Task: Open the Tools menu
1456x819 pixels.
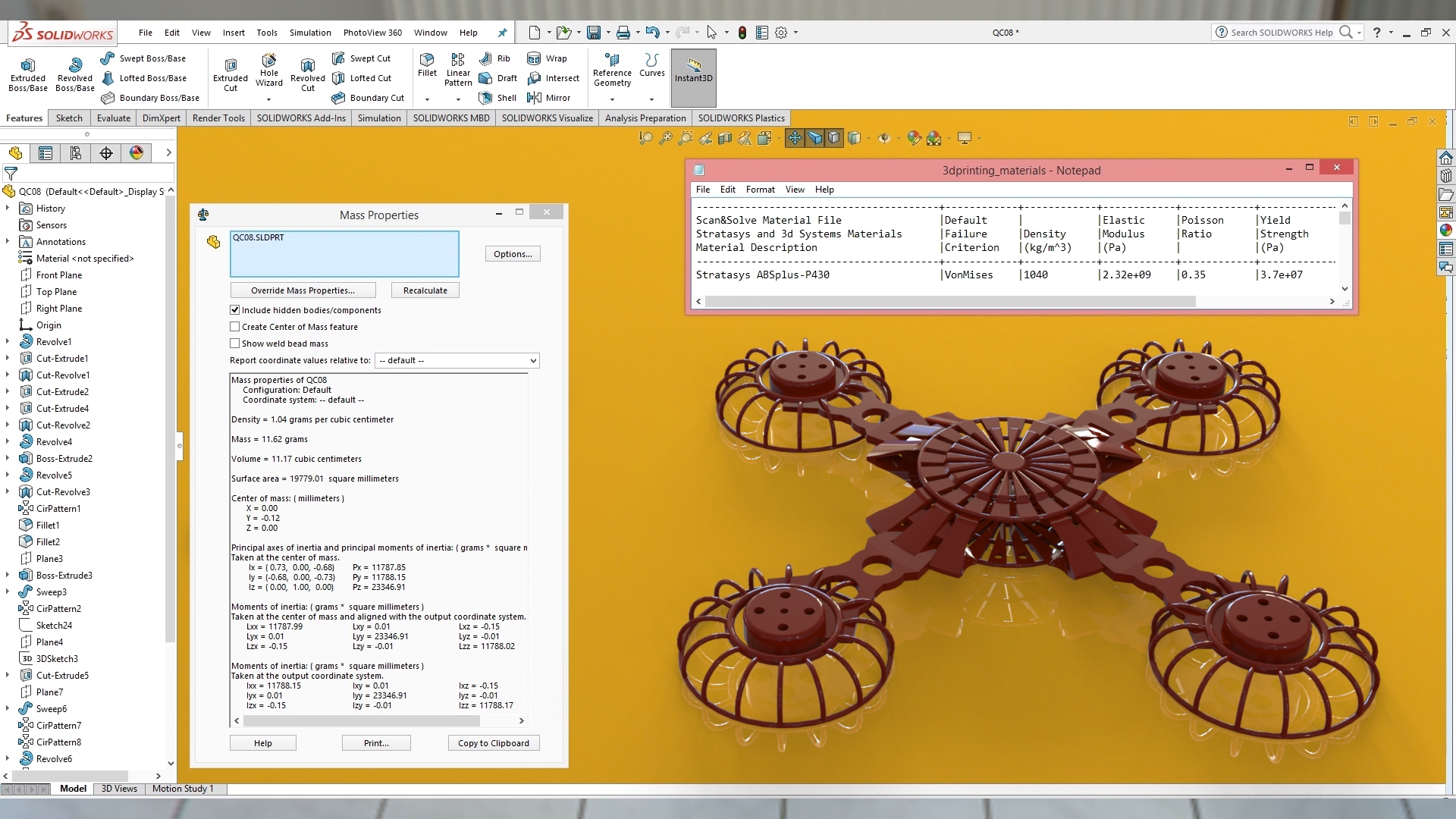Action: tap(267, 33)
